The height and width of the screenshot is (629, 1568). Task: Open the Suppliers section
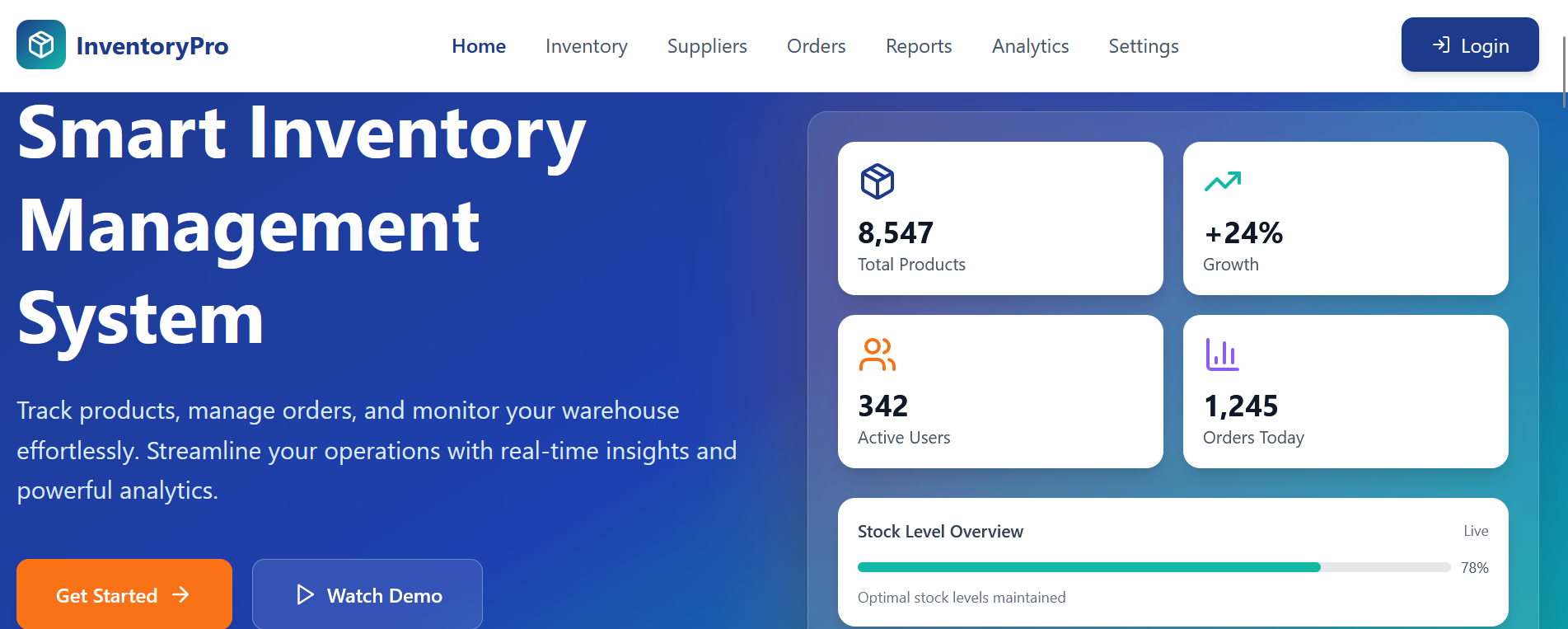click(x=707, y=46)
